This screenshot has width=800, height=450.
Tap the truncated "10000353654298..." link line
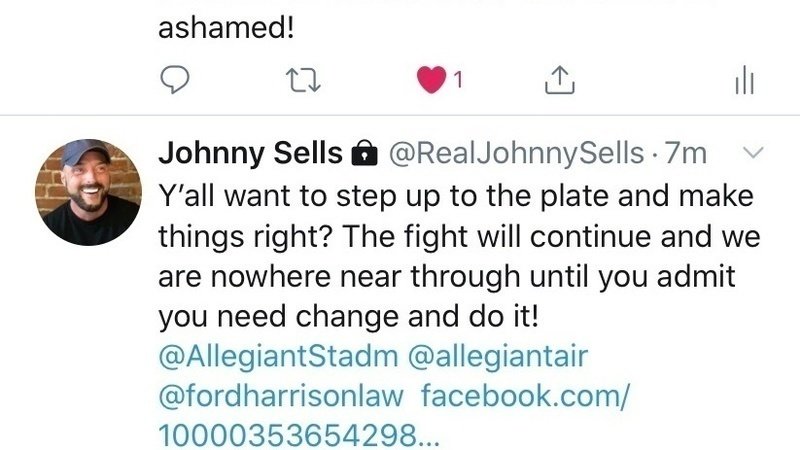coord(298,436)
